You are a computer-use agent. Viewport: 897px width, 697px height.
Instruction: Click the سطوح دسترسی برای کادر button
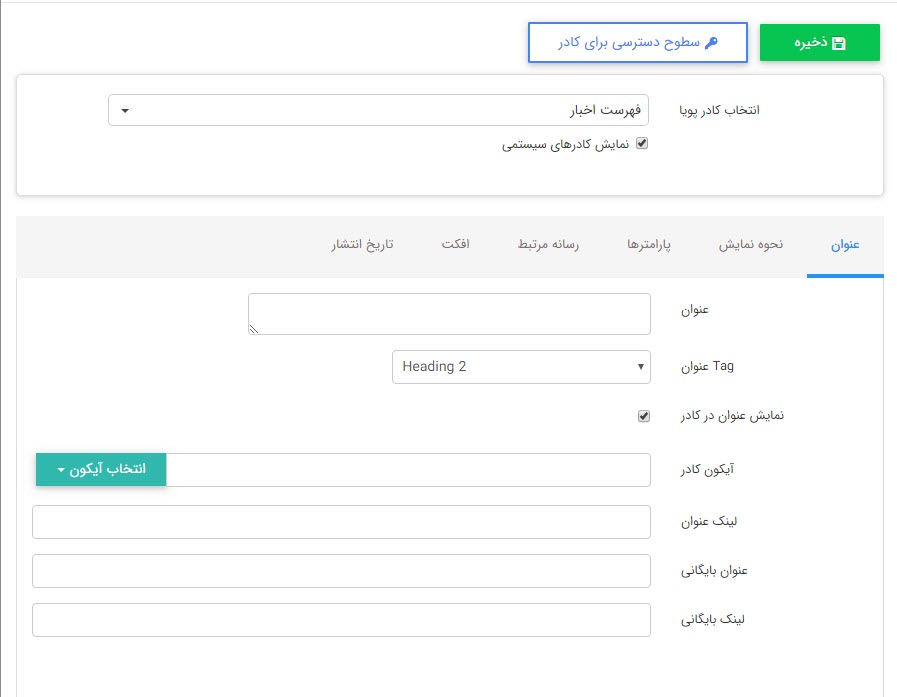click(638, 42)
